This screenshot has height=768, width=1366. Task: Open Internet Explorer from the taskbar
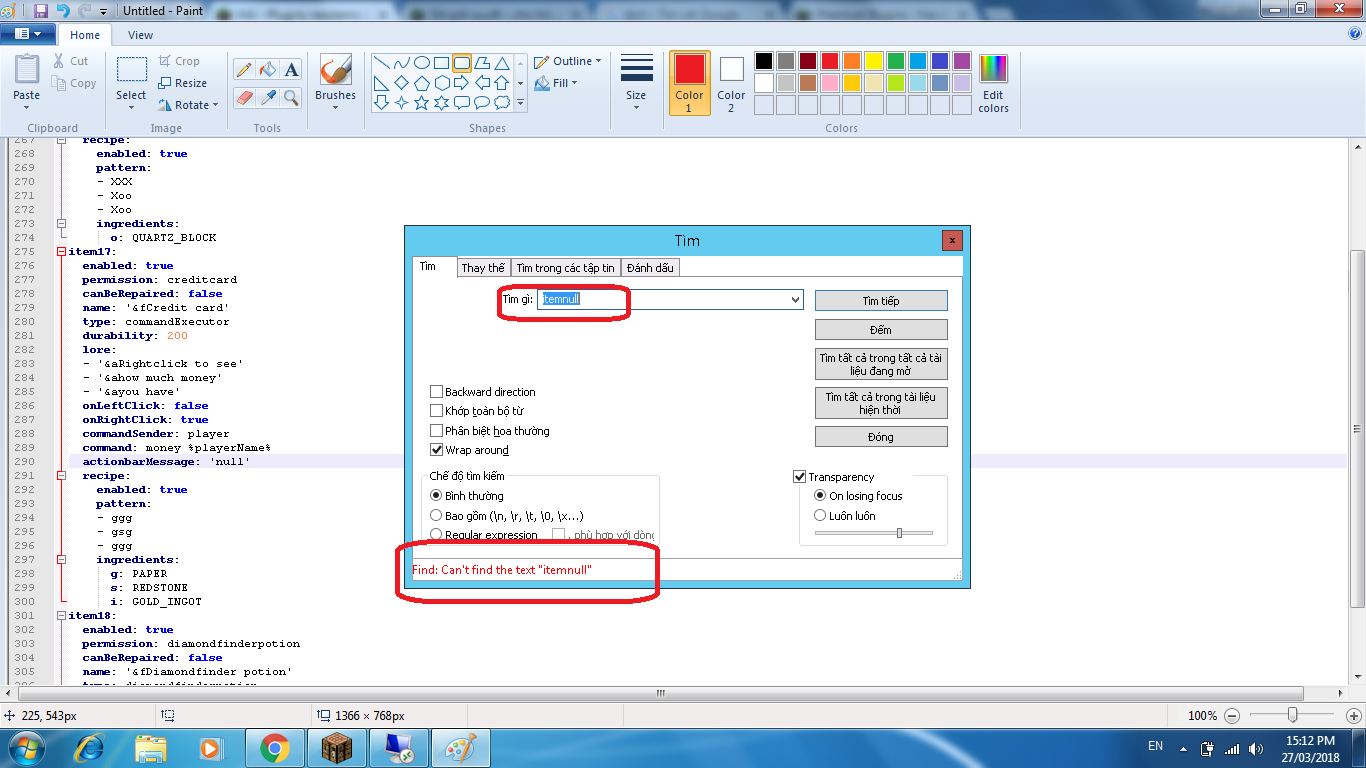(x=90, y=748)
